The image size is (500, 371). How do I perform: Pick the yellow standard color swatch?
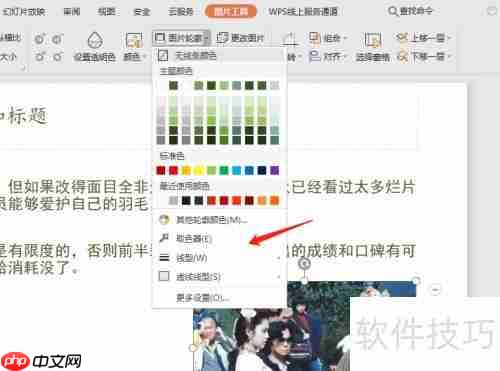(x=199, y=171)
